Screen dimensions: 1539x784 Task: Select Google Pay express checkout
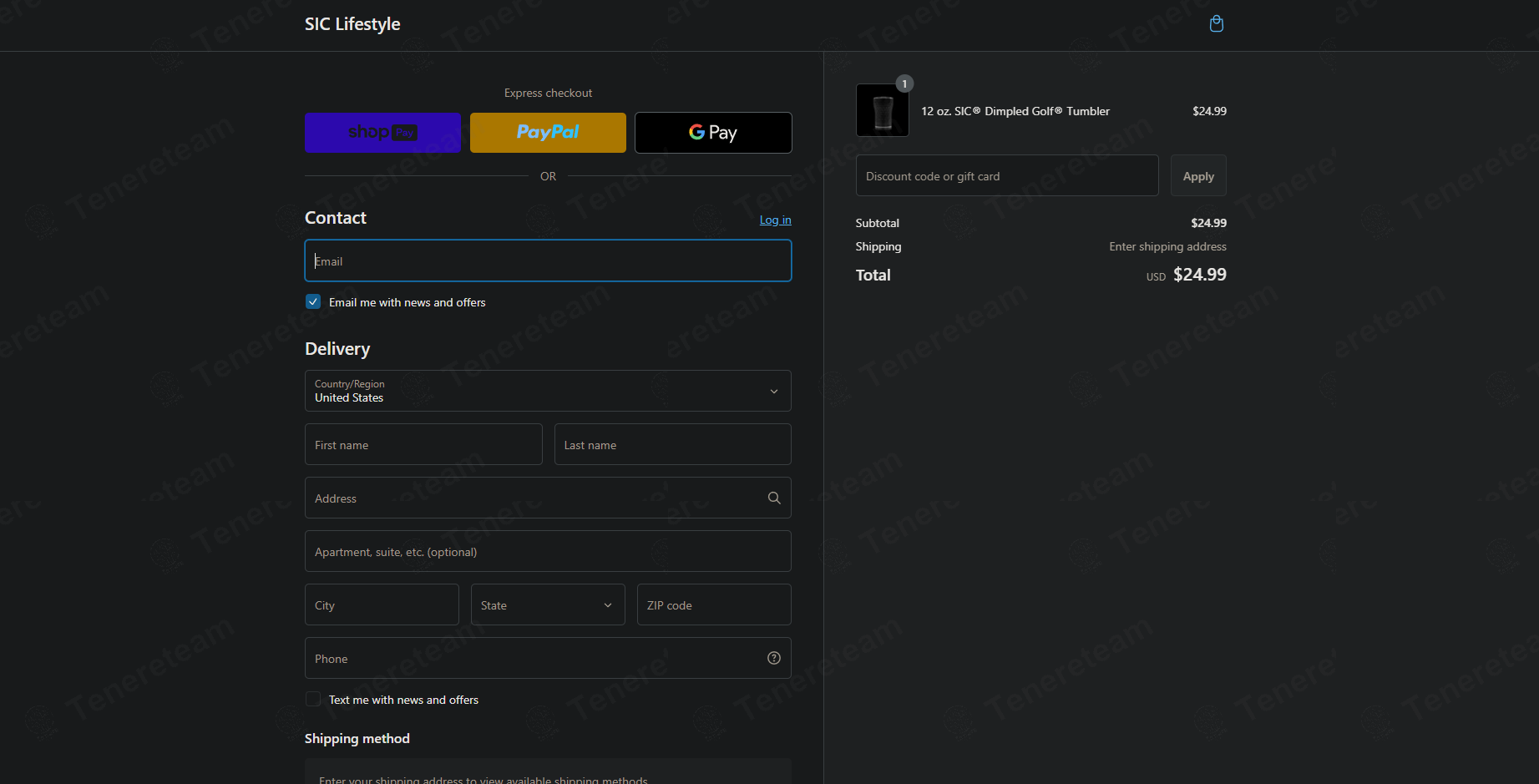click(713, 133)
